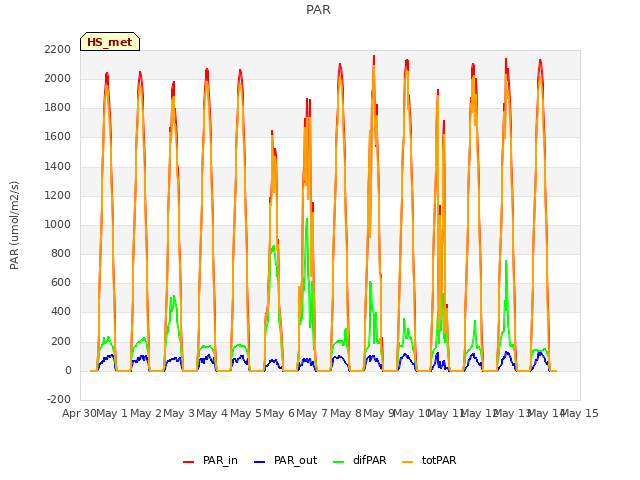
Task: Click the -200 y-axis tick label
Action: pyautogui.click(x=59, y=399)
